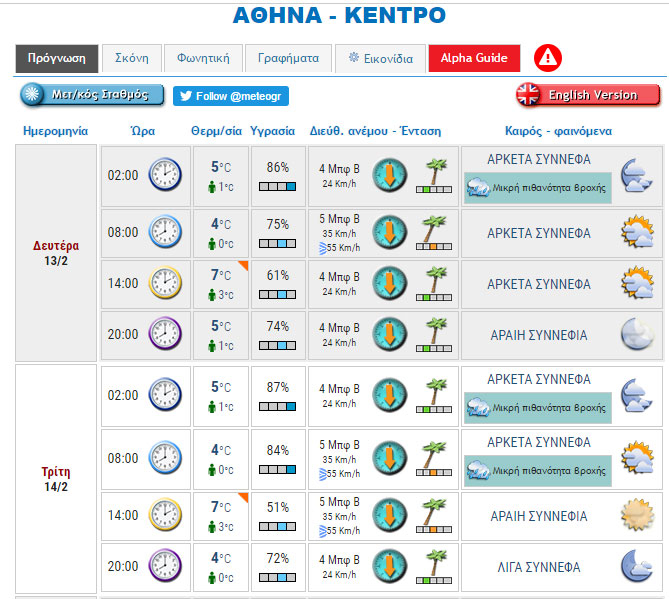Switch to the Σκόνη tab
669x599 pixels.
131,58
